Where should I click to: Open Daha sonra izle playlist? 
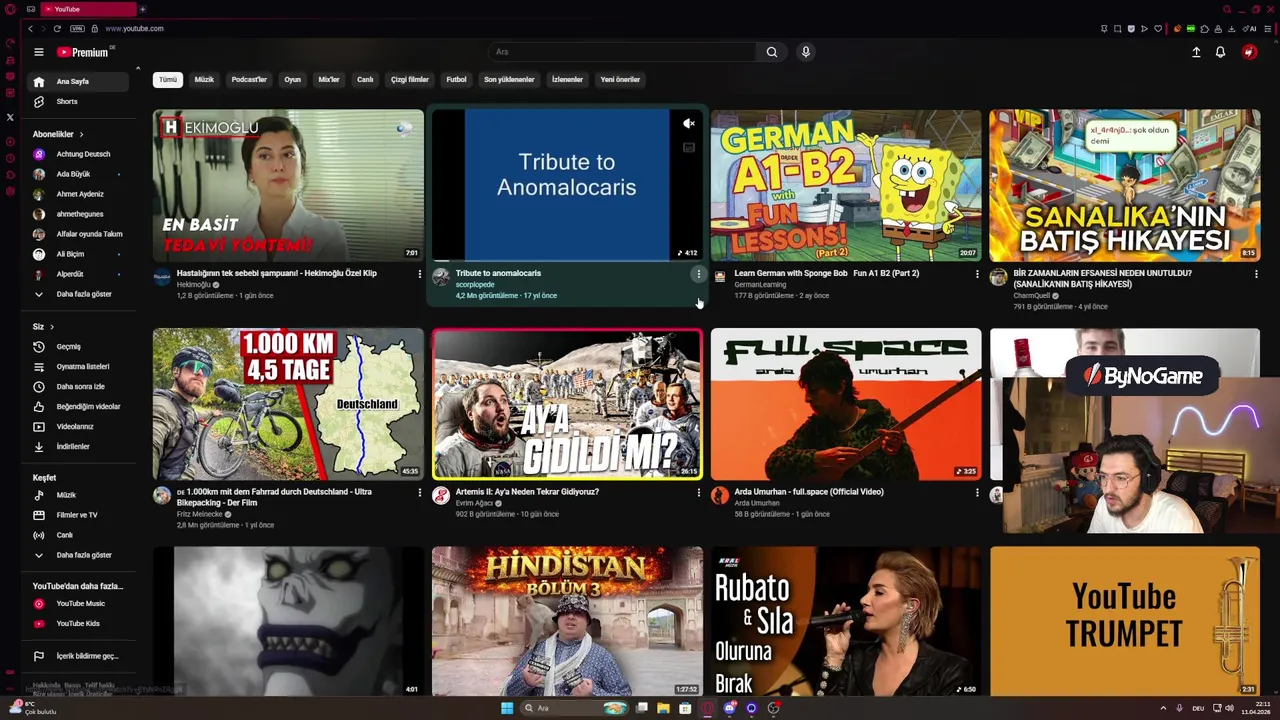(x=80, y=387)
